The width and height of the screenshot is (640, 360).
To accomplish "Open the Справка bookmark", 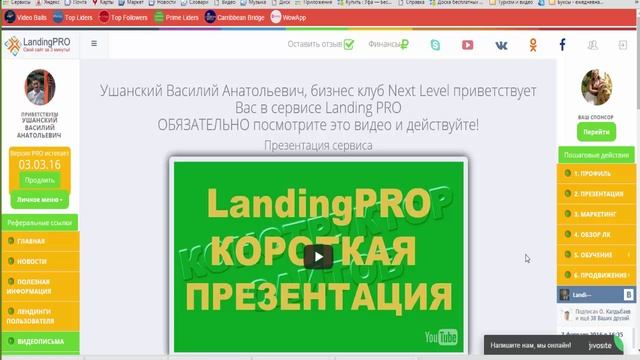I will [x=411, y=2].
